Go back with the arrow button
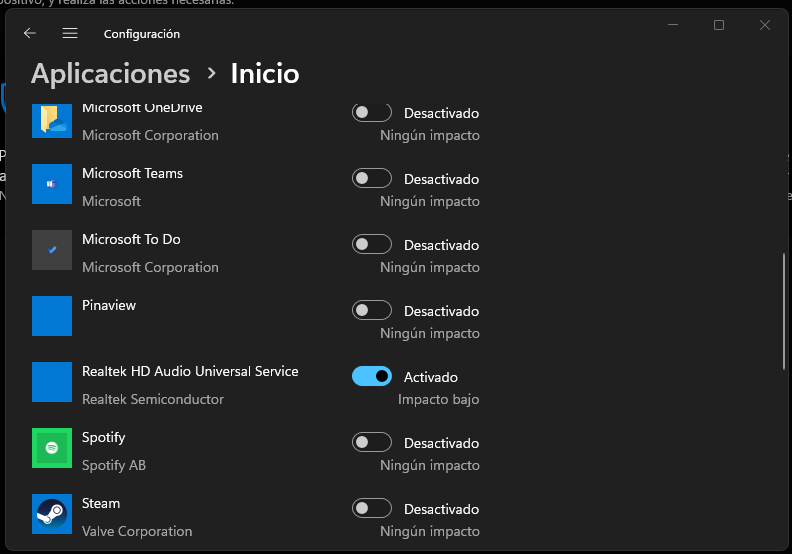Image resolution: width=792 pixels, height=554 pixels. 30,34
